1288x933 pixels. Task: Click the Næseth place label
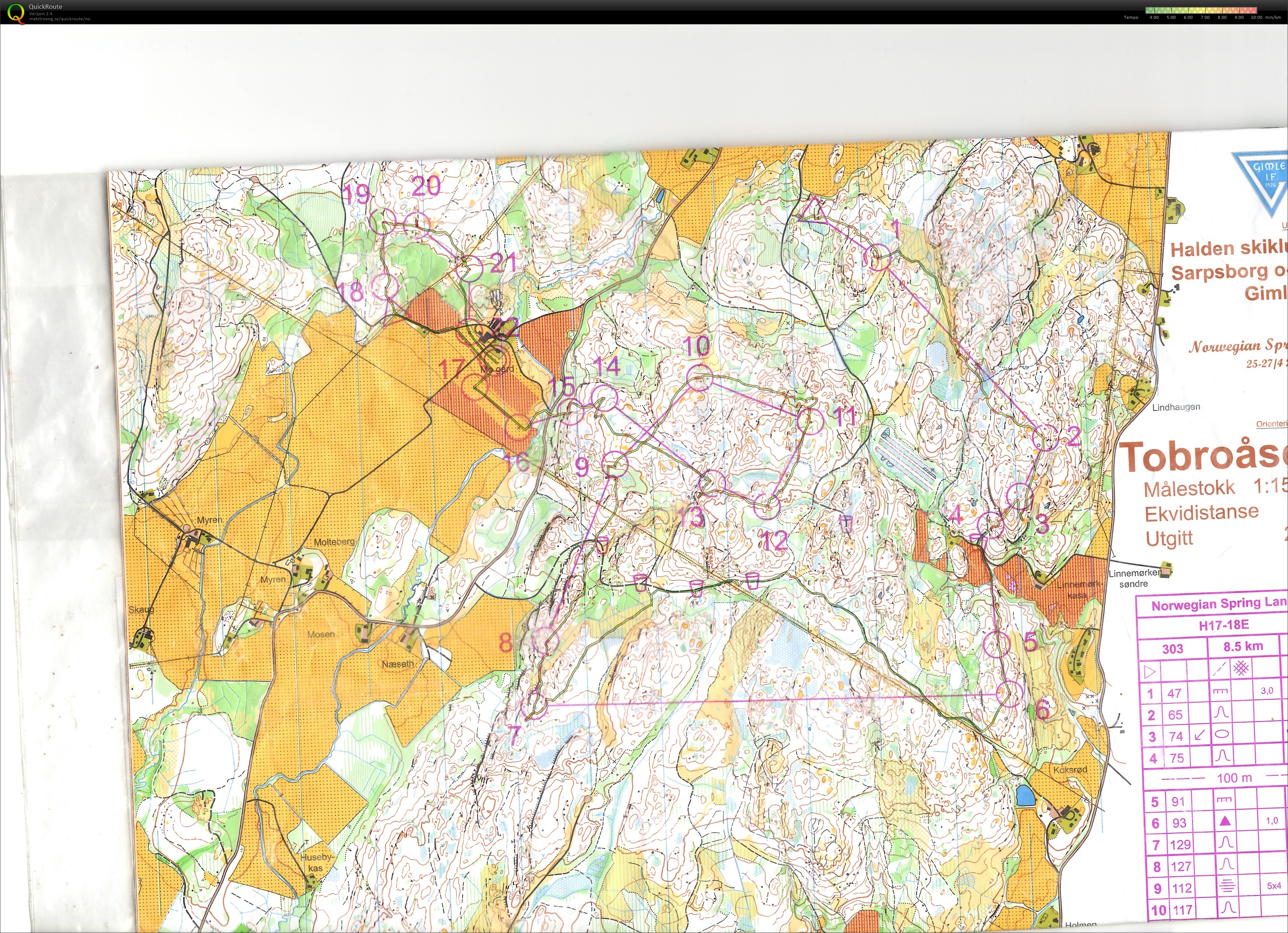click(x=398, y=663)
